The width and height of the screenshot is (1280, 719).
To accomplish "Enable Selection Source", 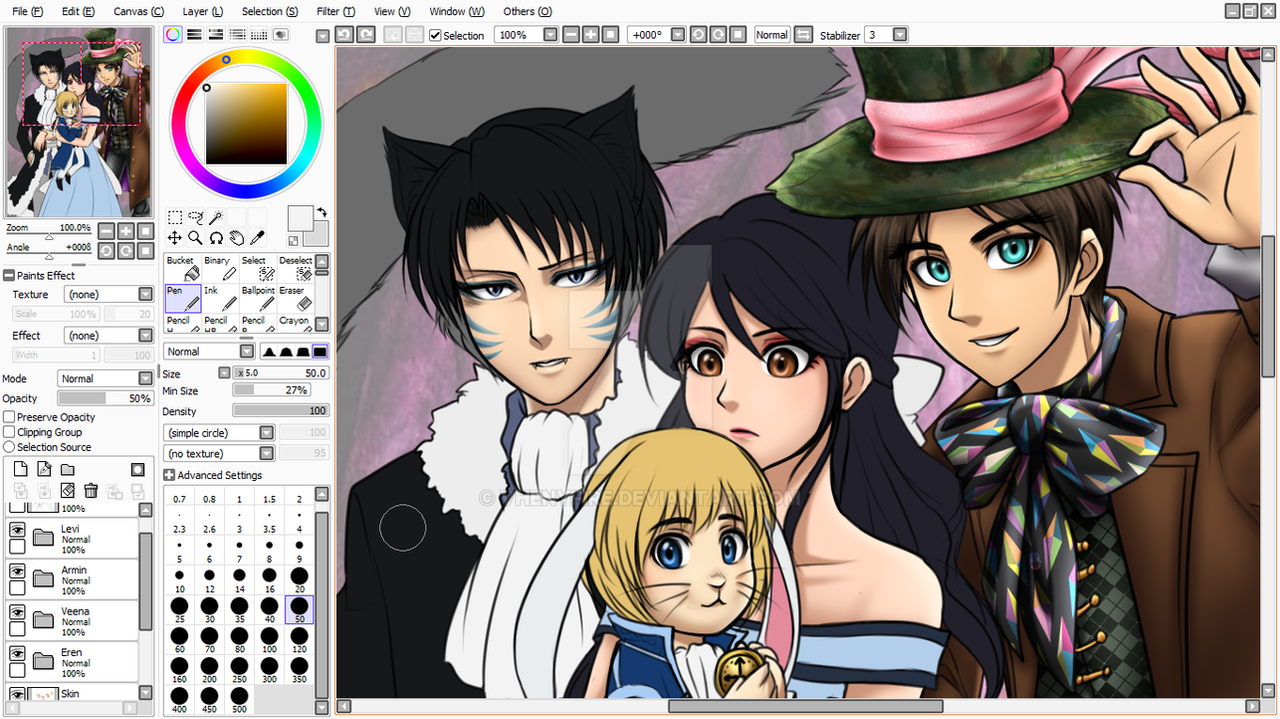I will (x=9, y=447).
